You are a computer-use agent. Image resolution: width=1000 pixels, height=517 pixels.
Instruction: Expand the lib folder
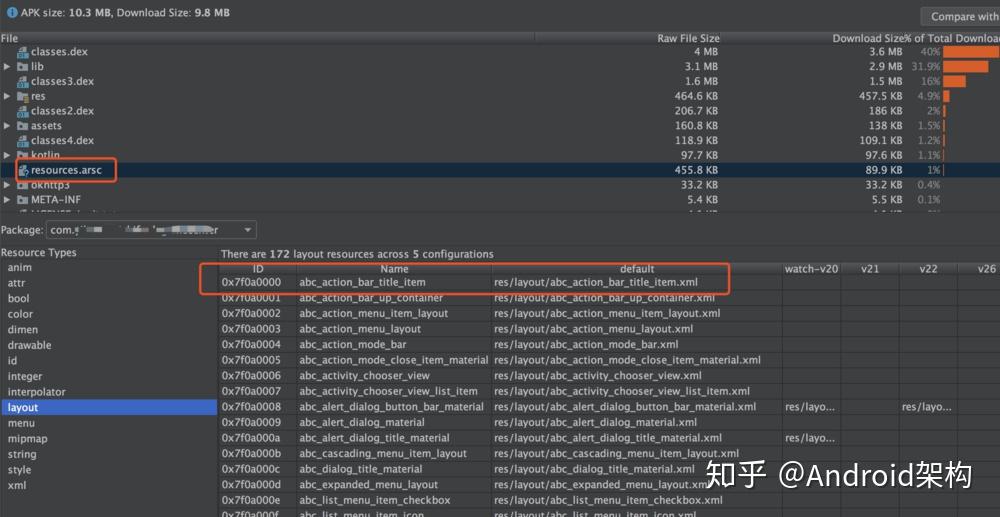(7, 67)
